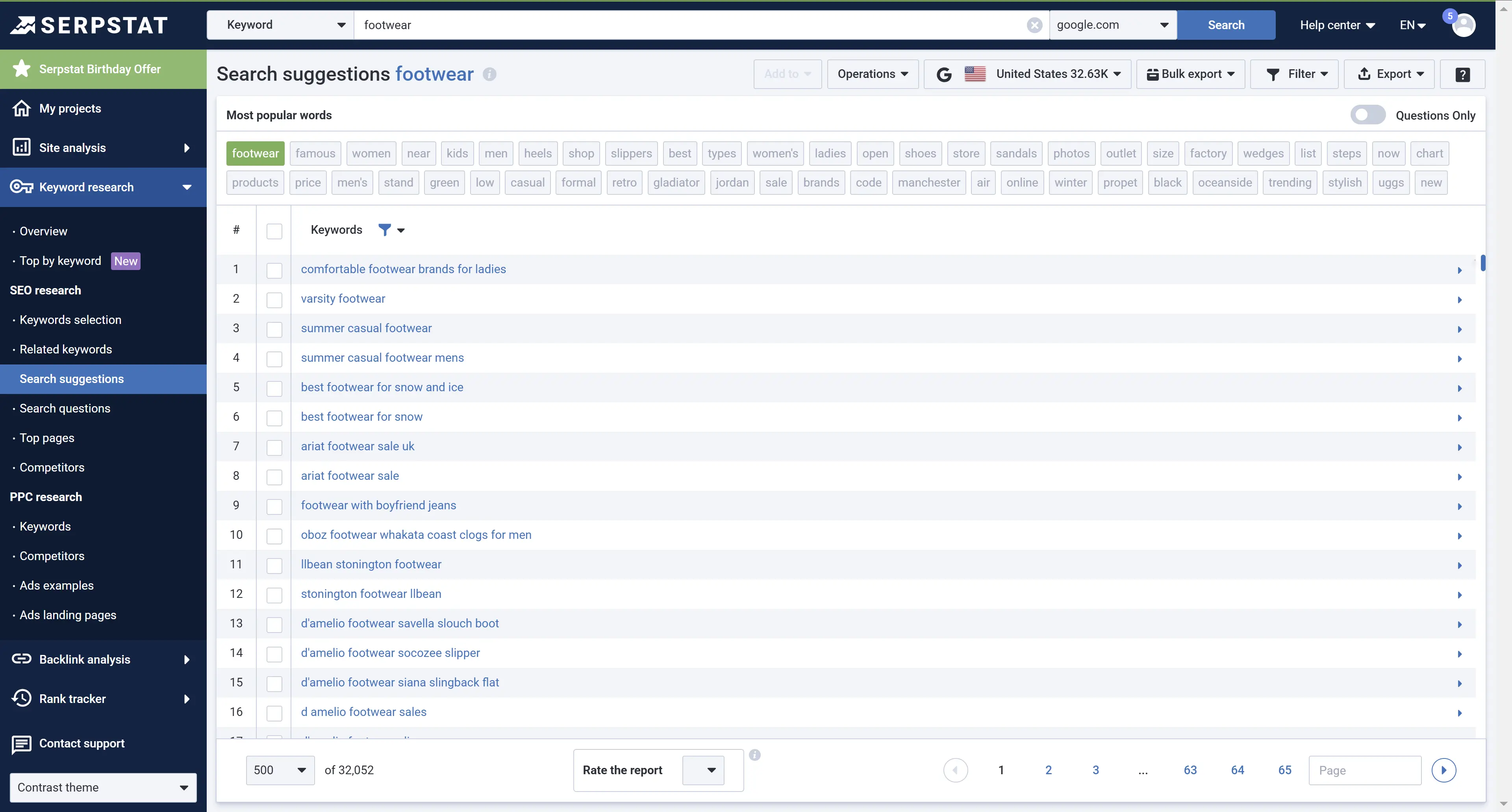Go to next page arrow
Image resolution: width=1512 pixels, height=812 pixels.
(x=1443, y=770)
